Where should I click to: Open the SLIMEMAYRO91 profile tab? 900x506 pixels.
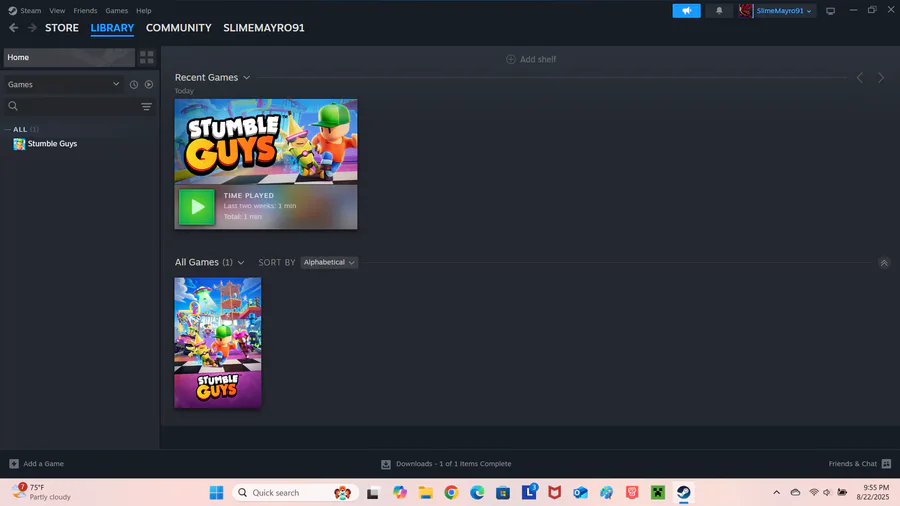point(263,28)
